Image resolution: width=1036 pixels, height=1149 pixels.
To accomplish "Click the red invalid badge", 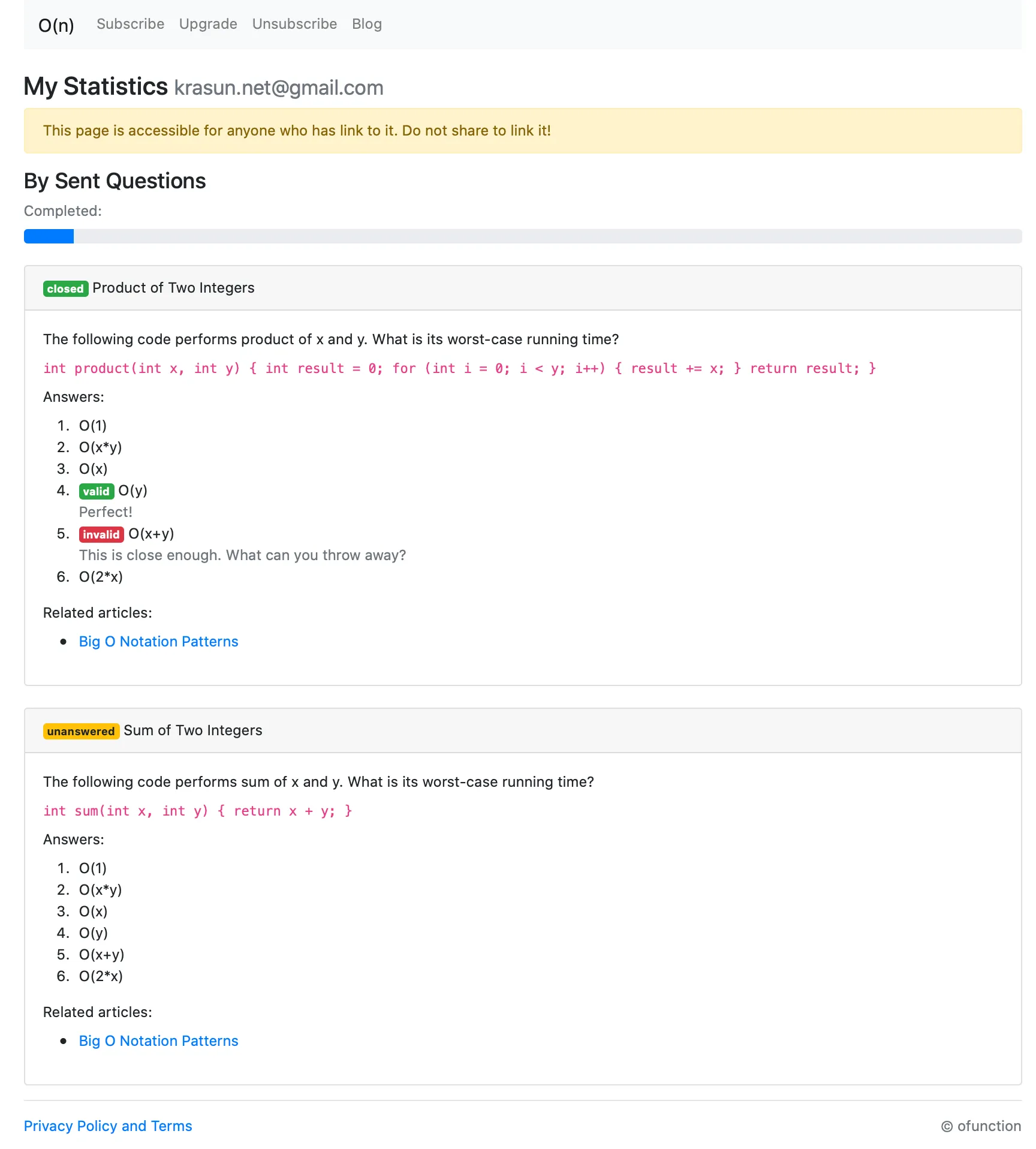I will (x=101, y=534).
